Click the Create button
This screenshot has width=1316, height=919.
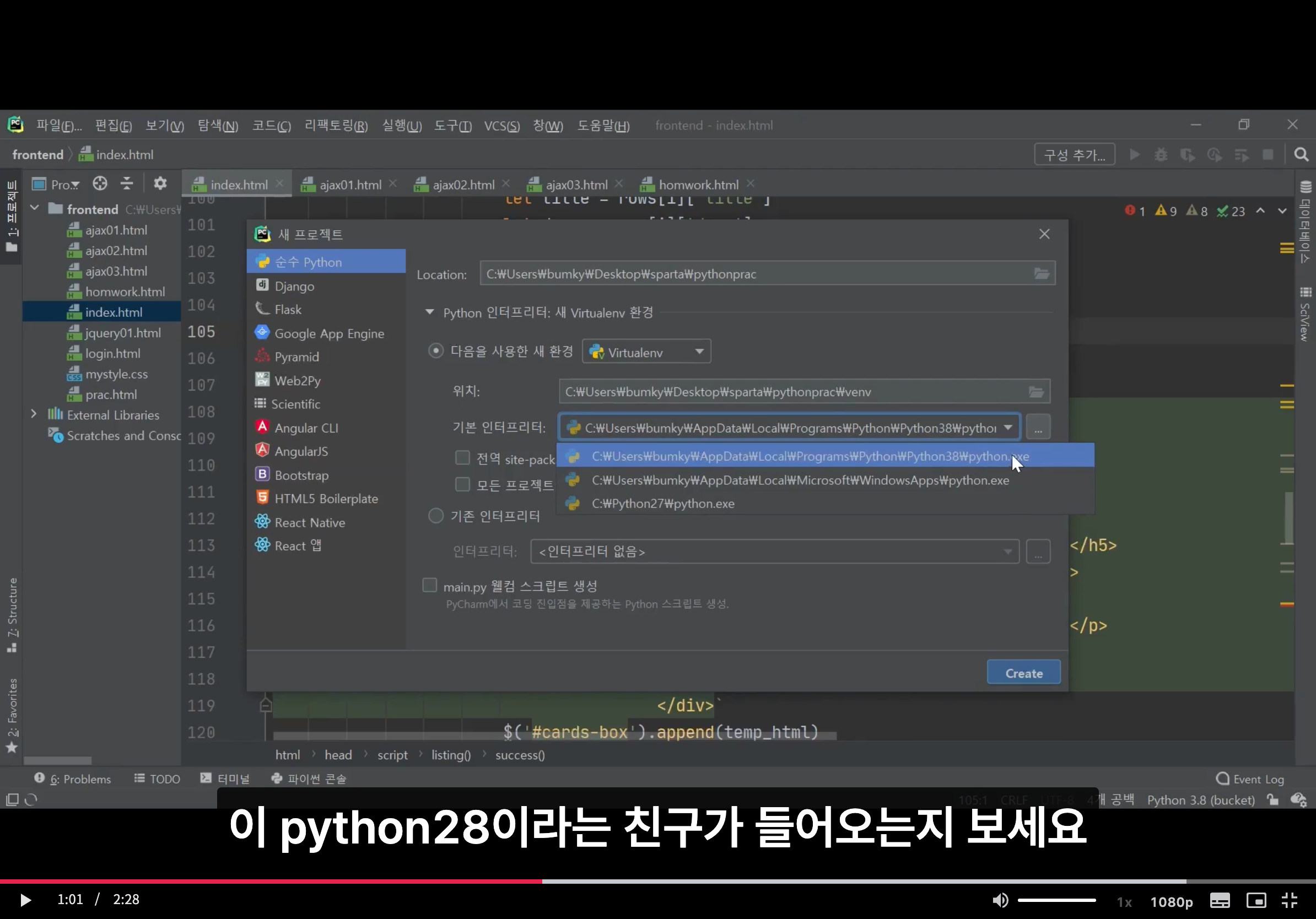1024,673
